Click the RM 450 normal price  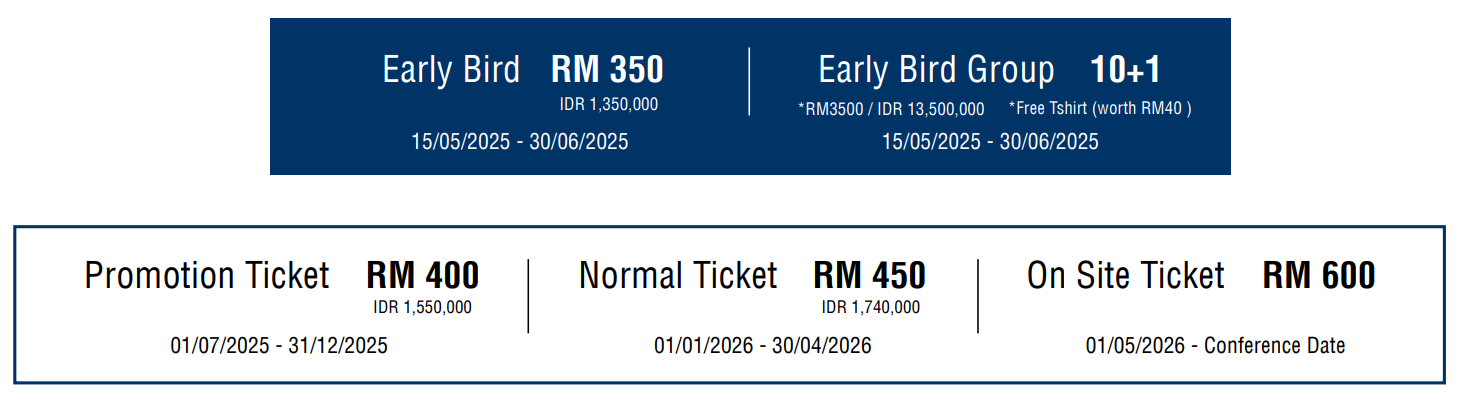pos(870,276)
